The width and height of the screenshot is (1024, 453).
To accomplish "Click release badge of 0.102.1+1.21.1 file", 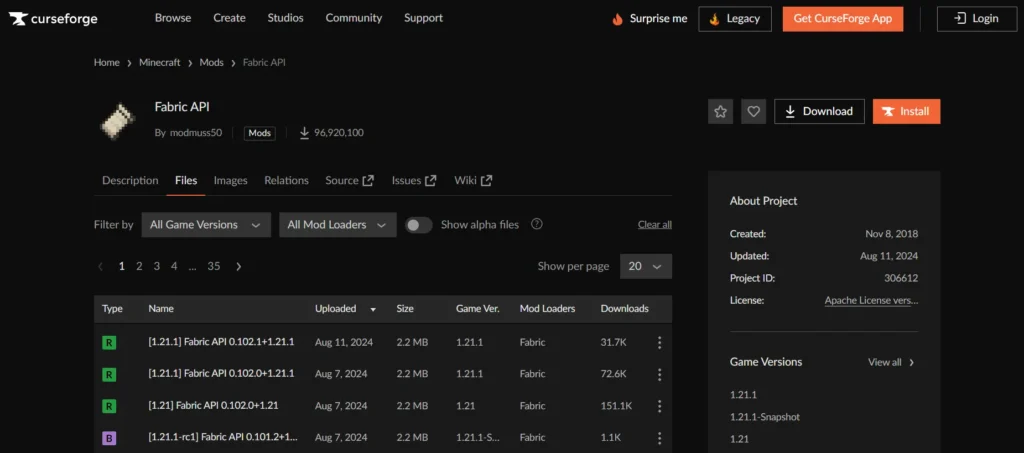I will pos(109,343).
